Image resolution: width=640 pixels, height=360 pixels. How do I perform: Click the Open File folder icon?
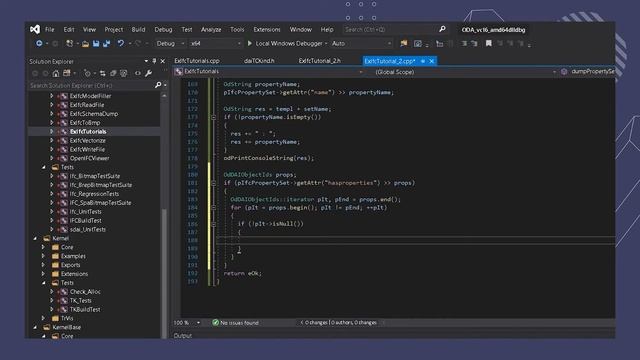[x=85, y=44]
